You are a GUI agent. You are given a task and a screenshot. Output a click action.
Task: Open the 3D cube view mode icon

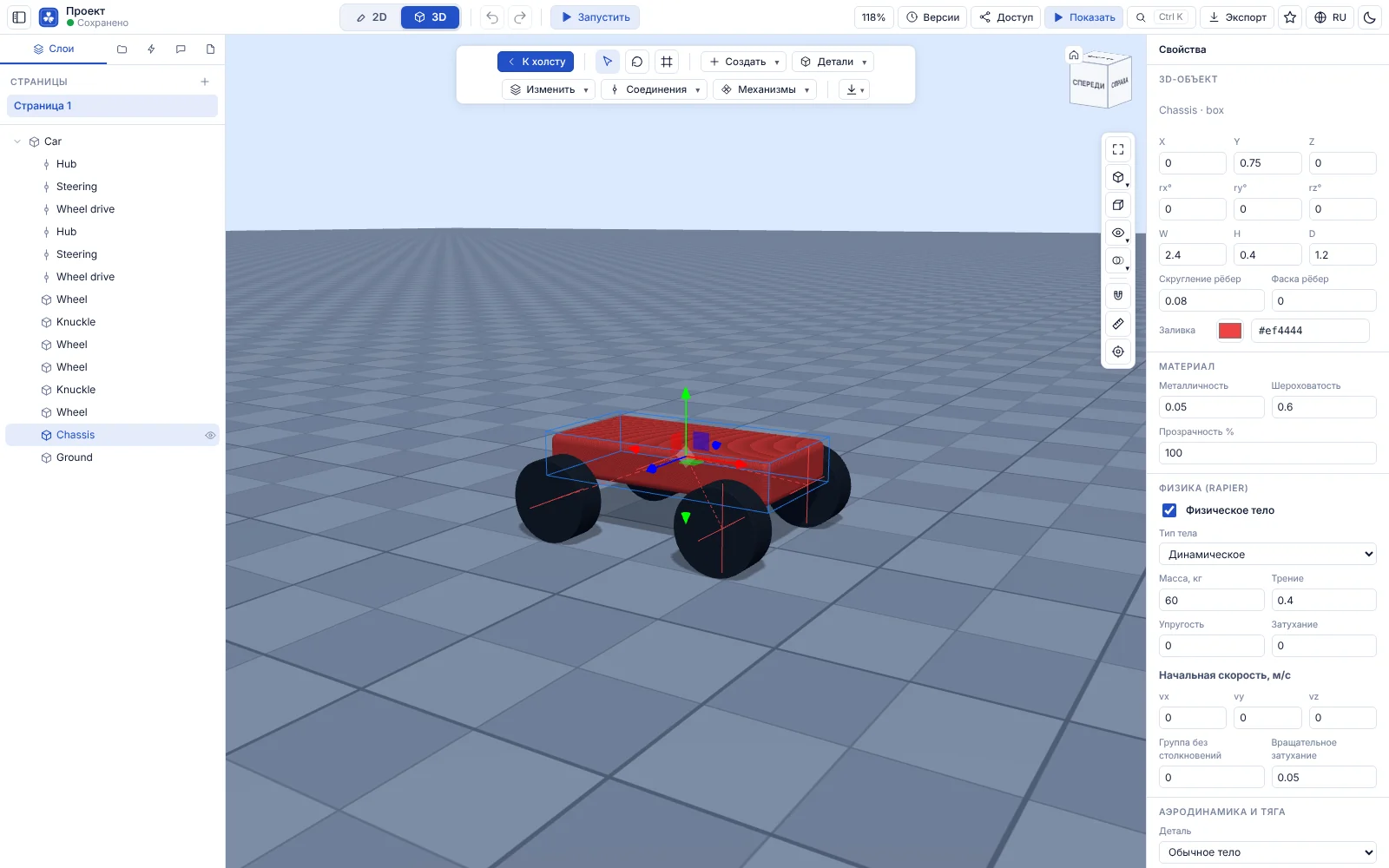(1118, 177)
